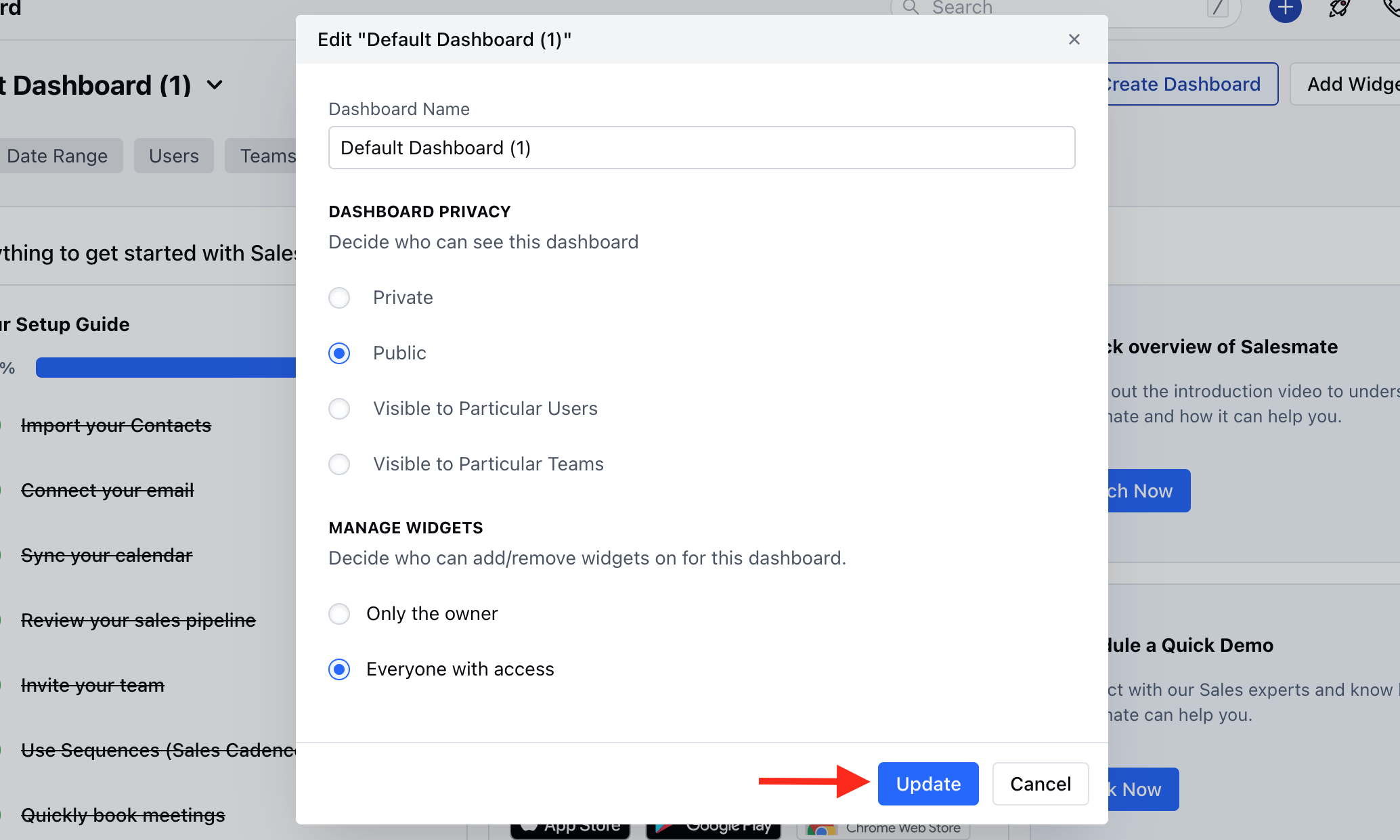Click the search magnifier icon
1400x840 pixels.
pyautogui.click(x=911, y=8)
